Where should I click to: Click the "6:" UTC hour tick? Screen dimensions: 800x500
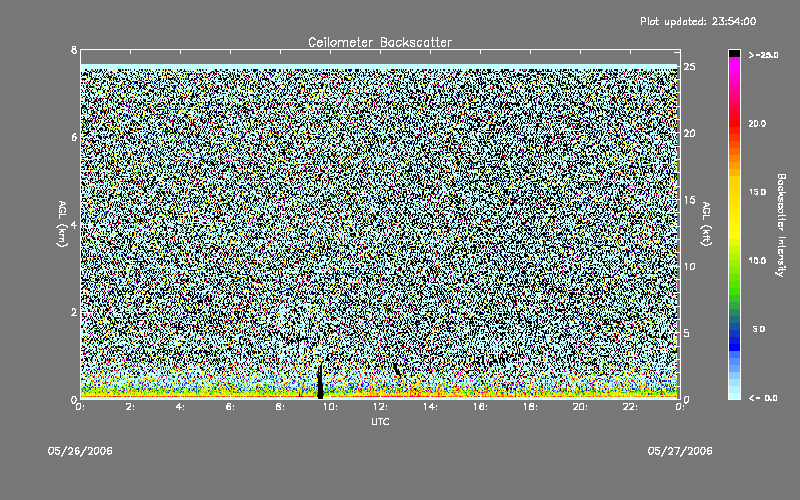click(x=230, y=407)
